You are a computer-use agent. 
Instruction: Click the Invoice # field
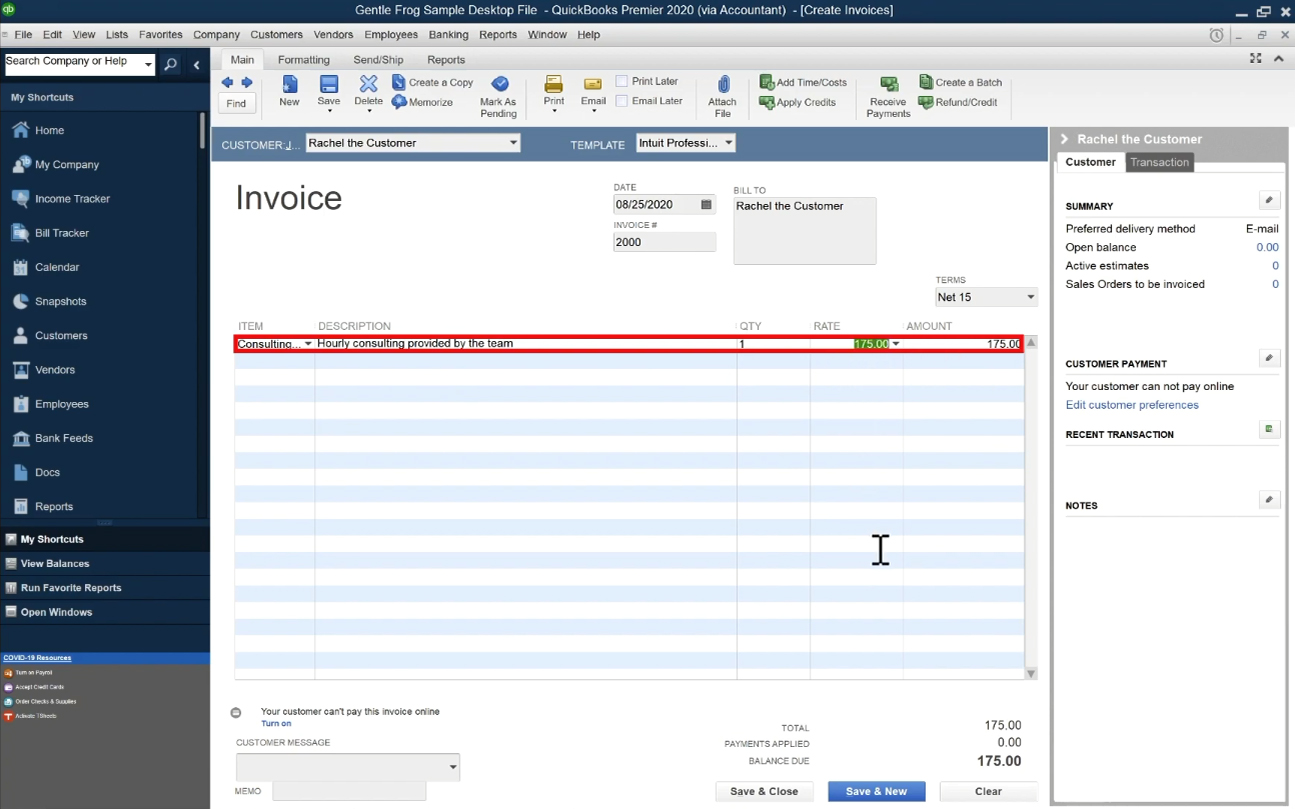[x=664, y=242]
